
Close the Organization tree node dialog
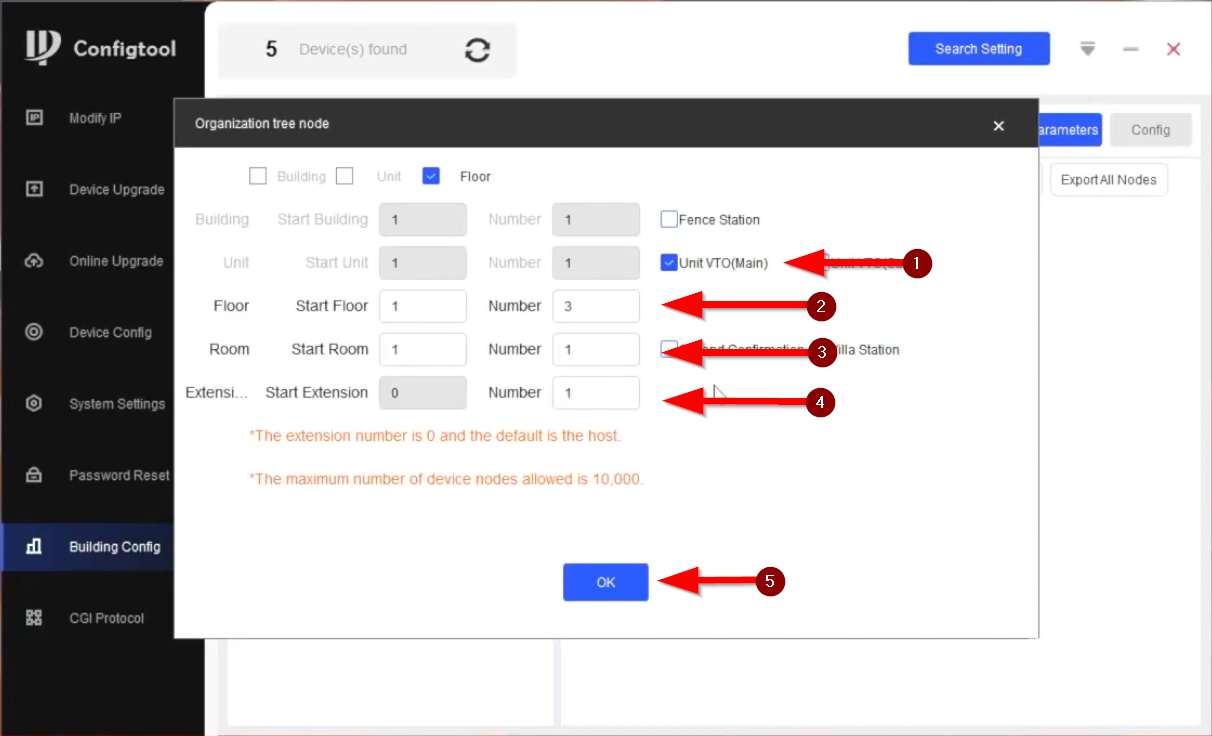pos(998,125)
